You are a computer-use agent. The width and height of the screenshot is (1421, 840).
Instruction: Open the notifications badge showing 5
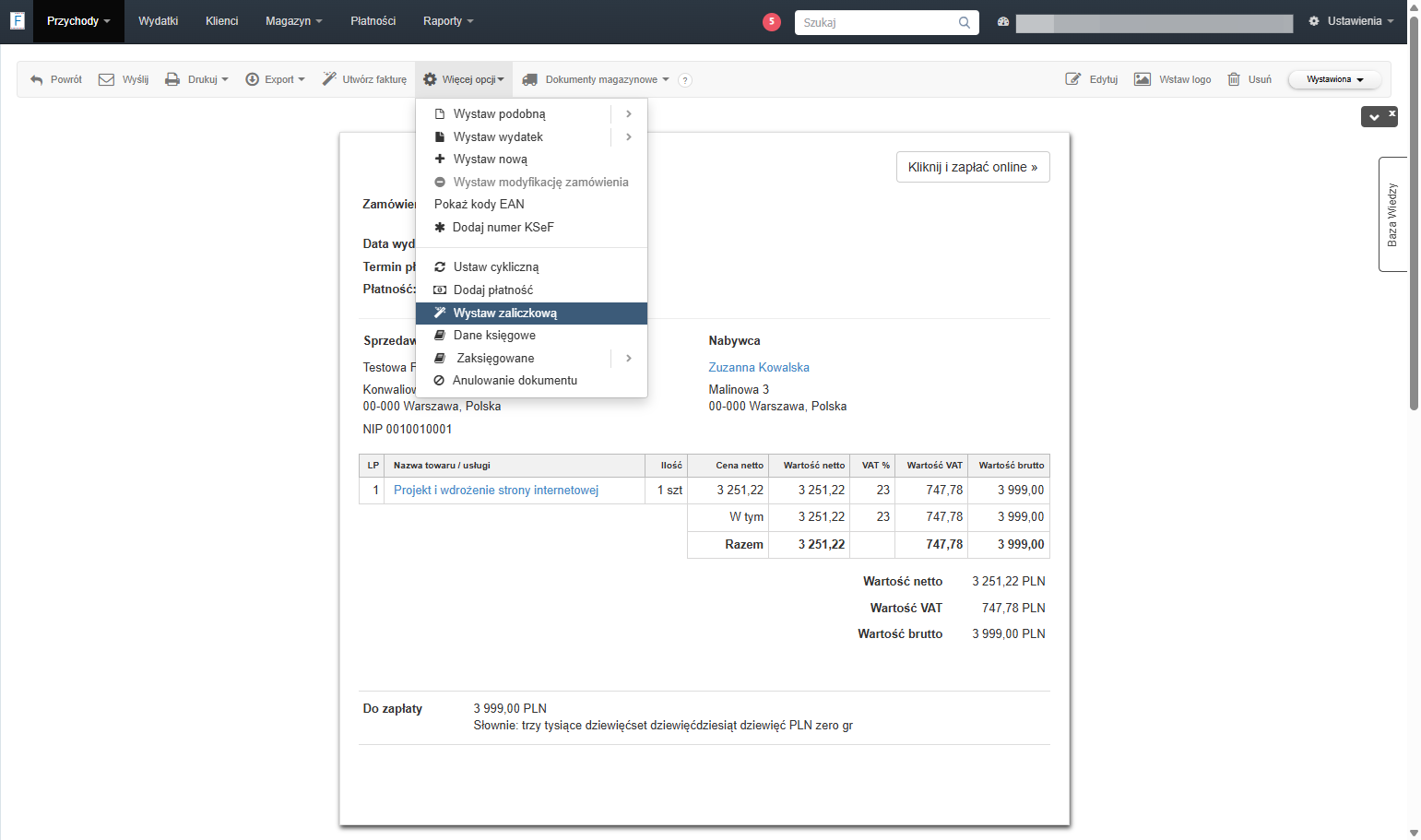click(772, 21)
